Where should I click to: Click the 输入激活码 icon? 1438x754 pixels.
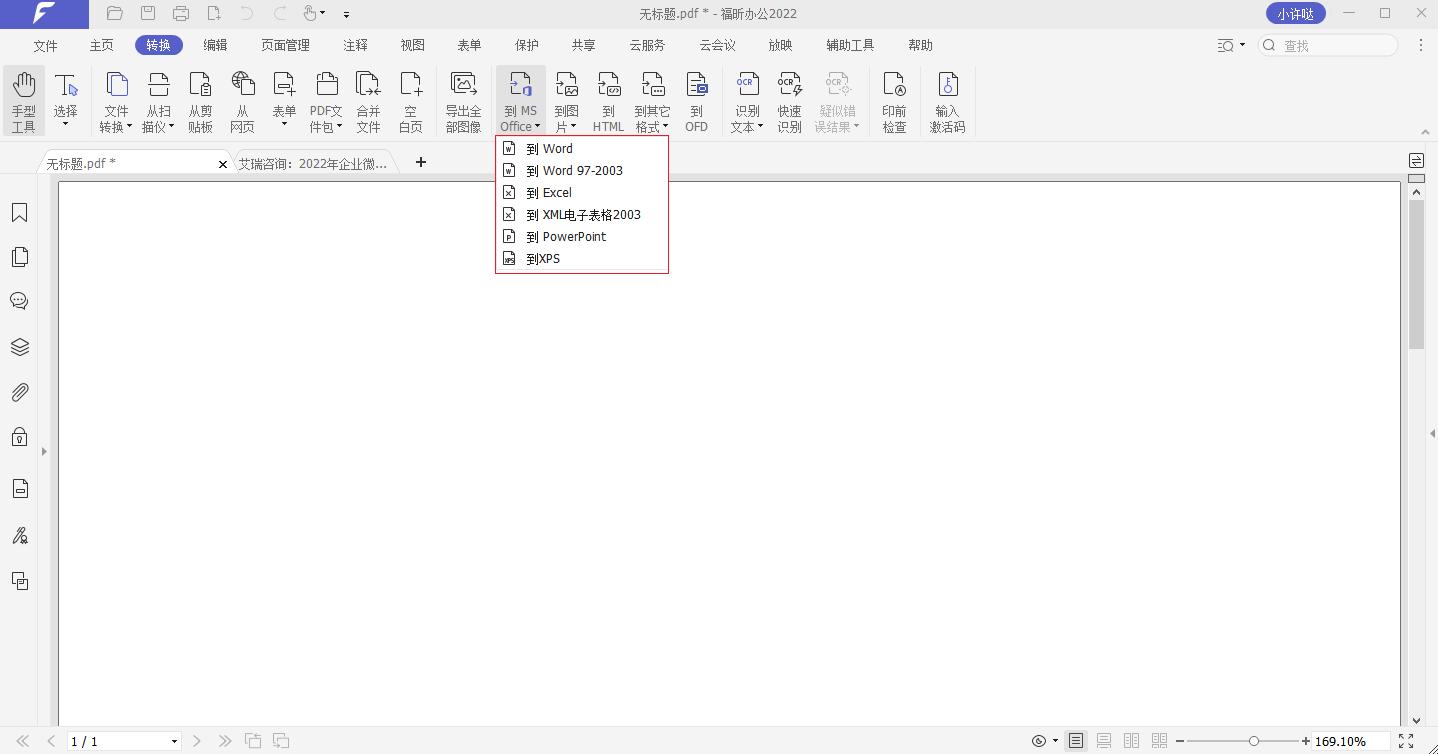tap(946, 100)
